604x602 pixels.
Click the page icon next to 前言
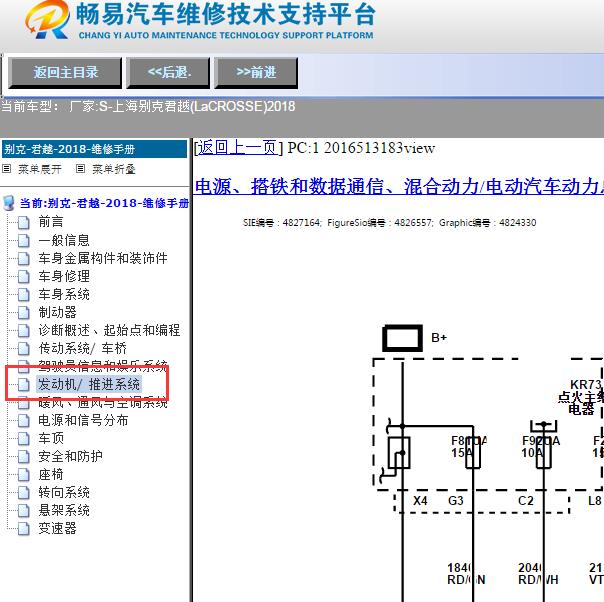[x=23, y=222]
